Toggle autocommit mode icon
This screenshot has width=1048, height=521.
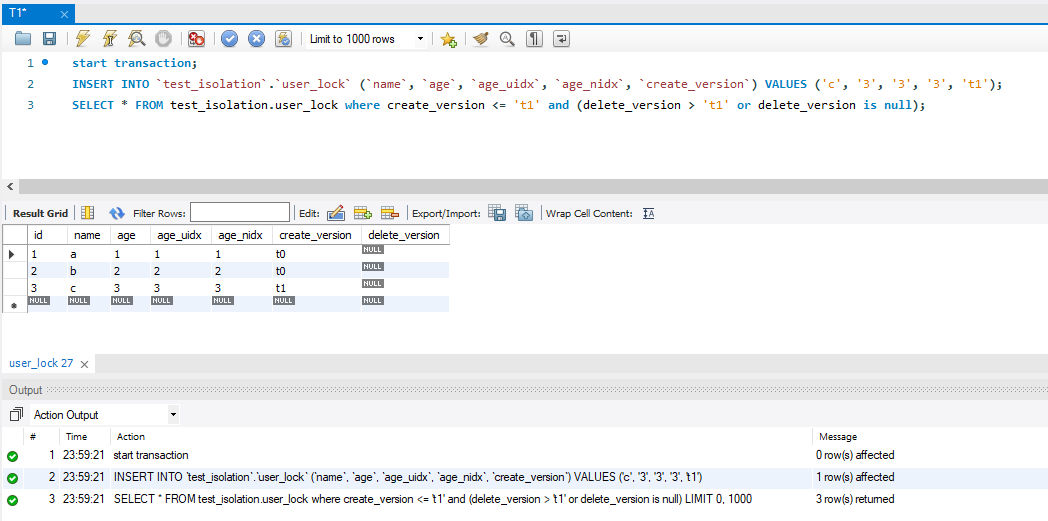click(x=284, y=39)
